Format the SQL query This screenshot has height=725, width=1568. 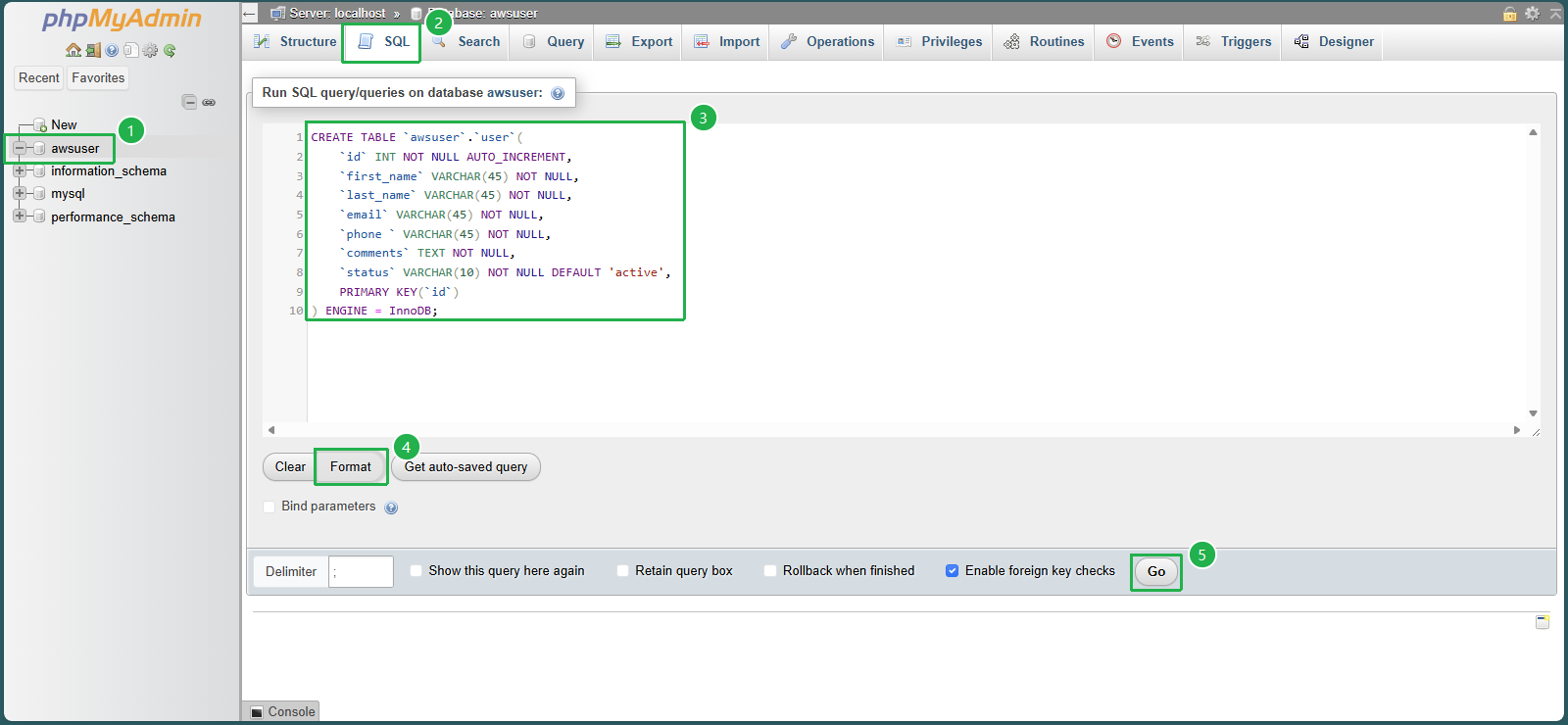click(x=351, y=467)
